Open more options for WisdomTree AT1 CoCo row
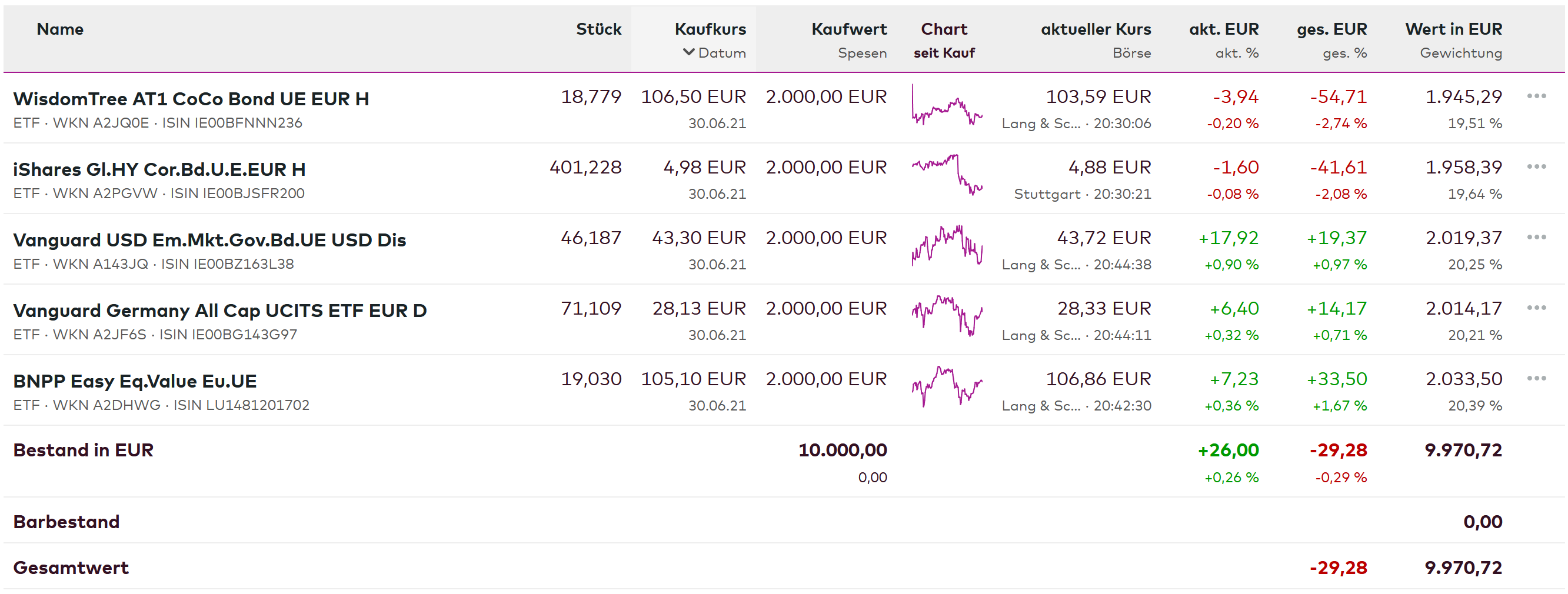The height and width of the screenshot is (594, 1568). [x=1536, y=96]
